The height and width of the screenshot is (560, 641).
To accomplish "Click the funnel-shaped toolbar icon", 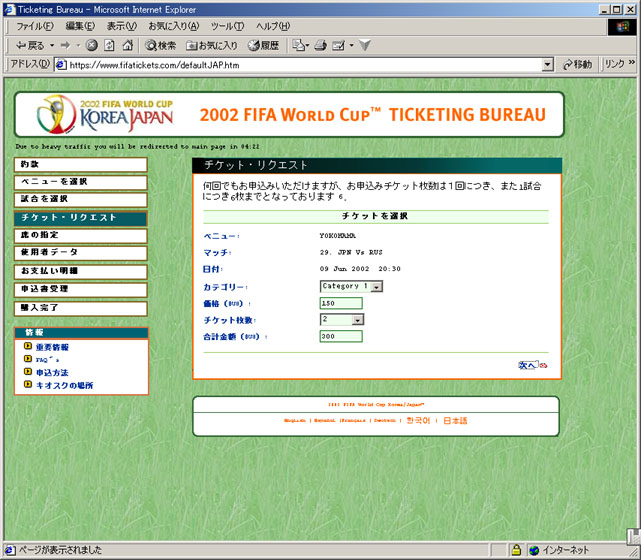I will point(365,45).
